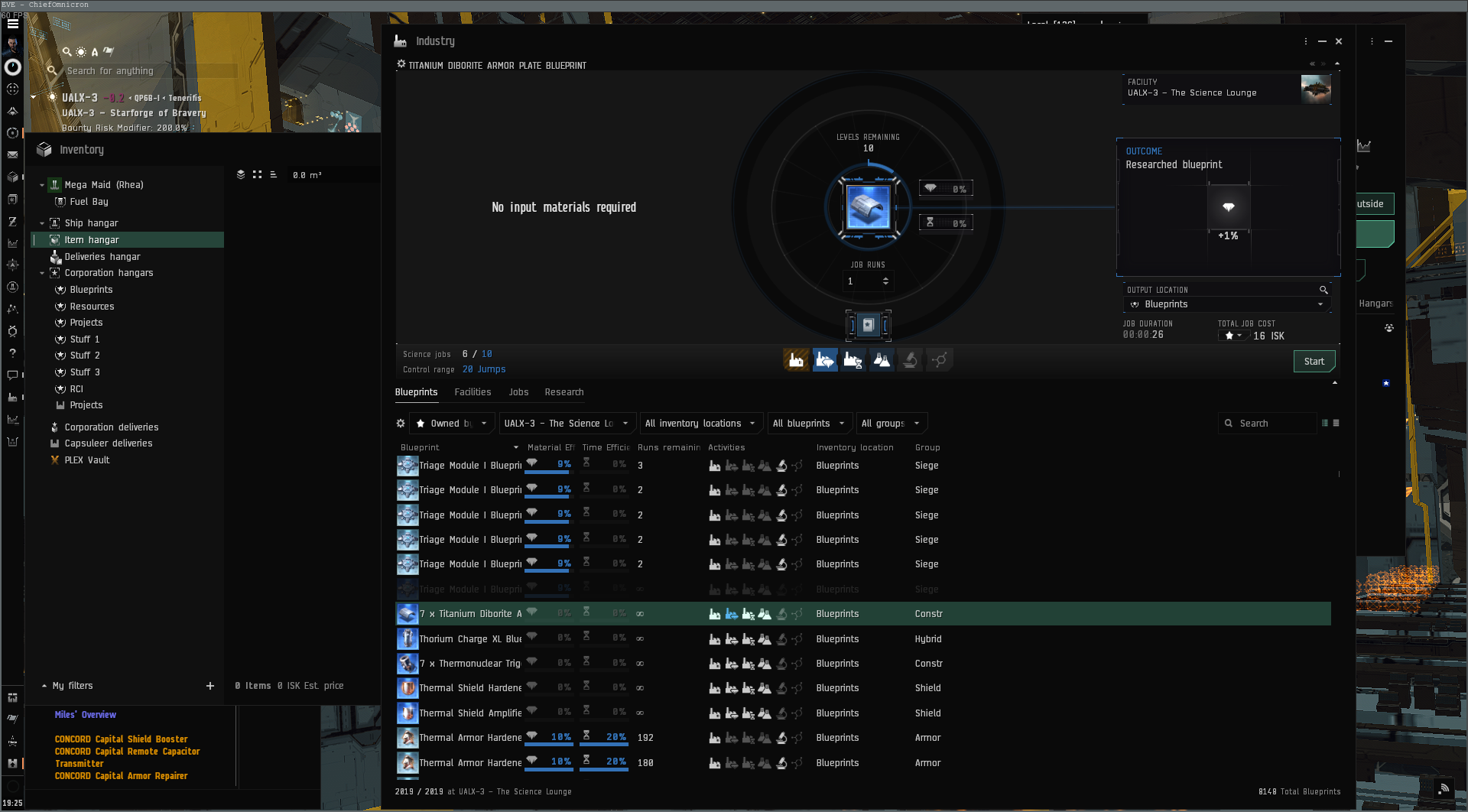The image size is (1468, 812).
Task: Switch inventory to icon grid view
Action: (257, 175)
